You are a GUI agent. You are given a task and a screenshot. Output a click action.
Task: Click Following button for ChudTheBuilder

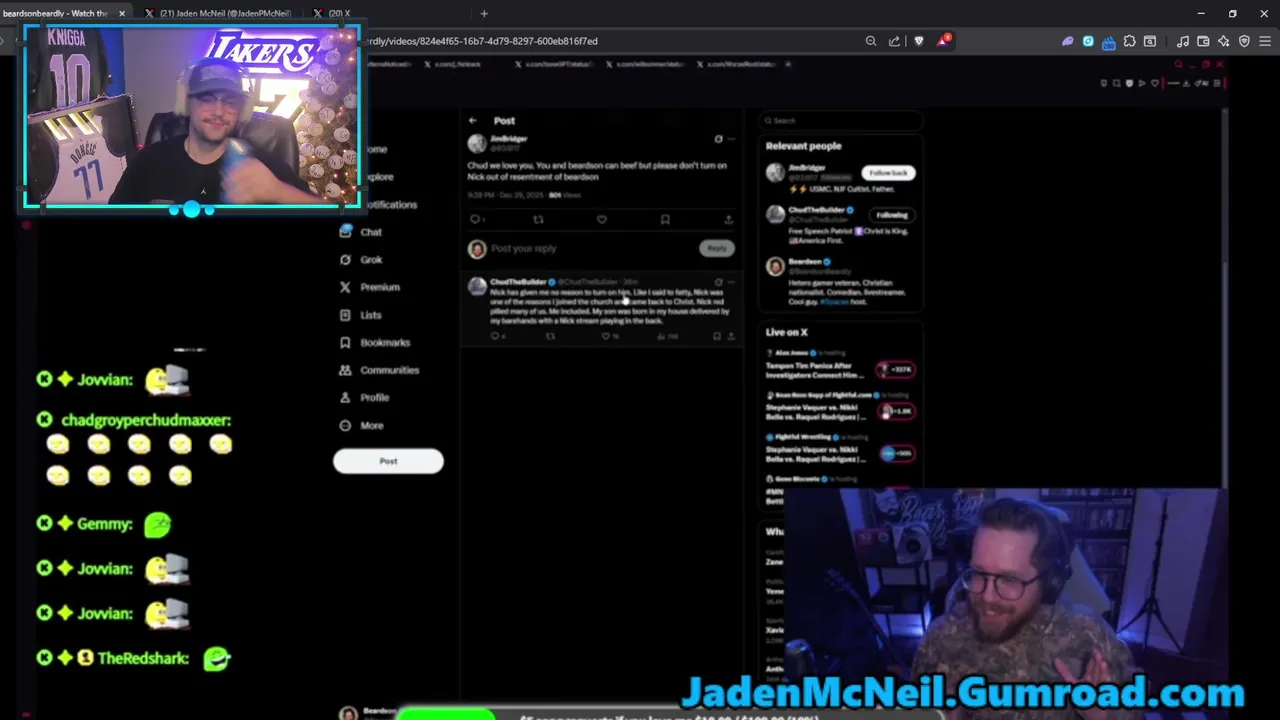click(891, 215)
